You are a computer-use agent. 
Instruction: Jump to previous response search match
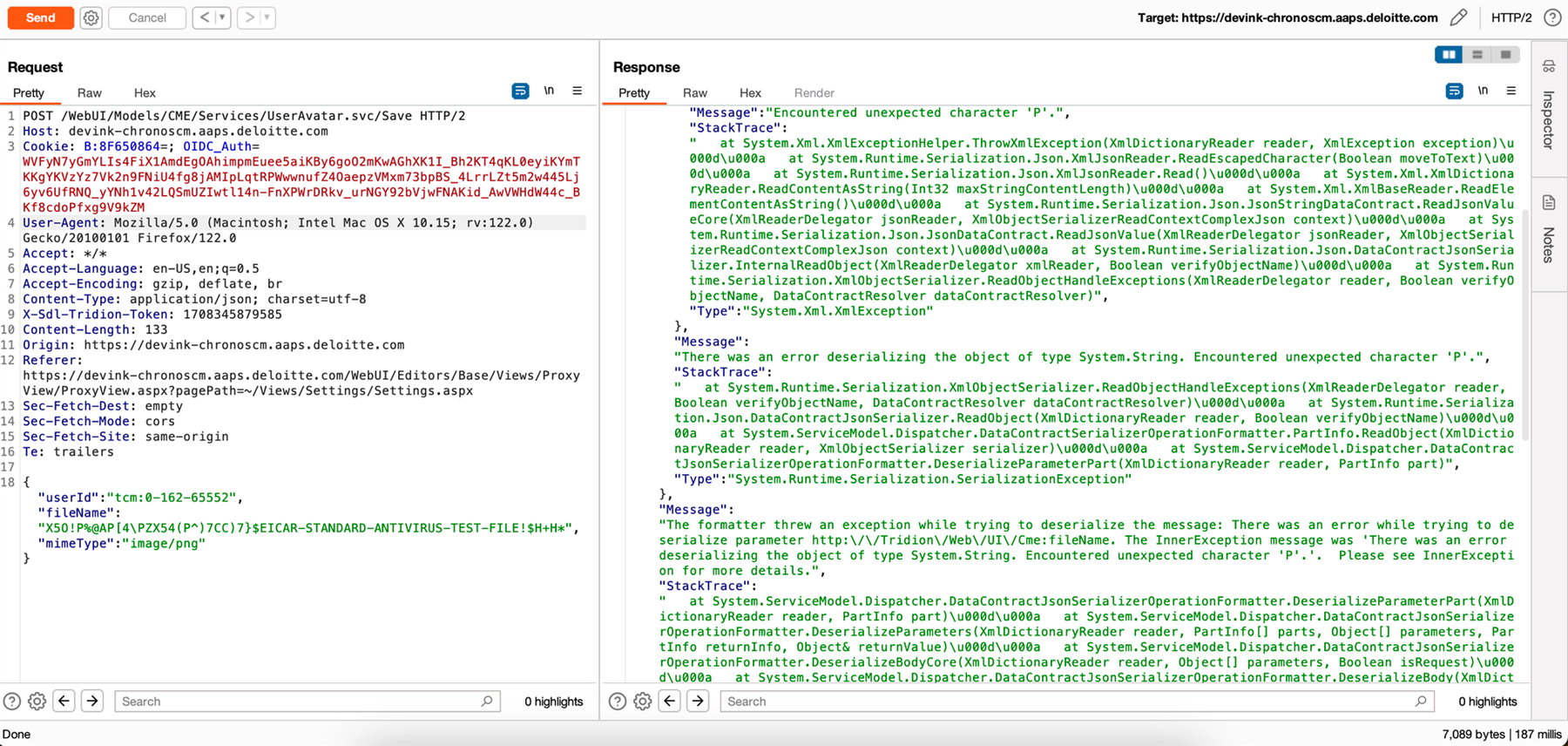(669, 701)
